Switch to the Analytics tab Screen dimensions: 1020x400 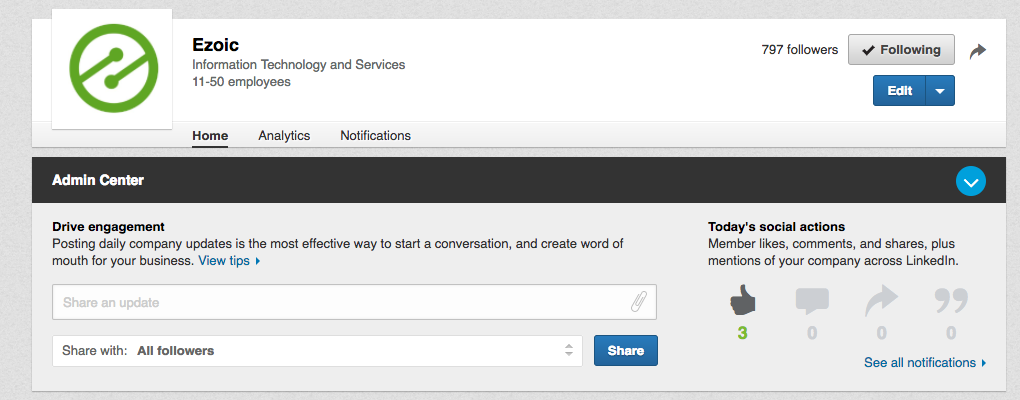(284, 136)
